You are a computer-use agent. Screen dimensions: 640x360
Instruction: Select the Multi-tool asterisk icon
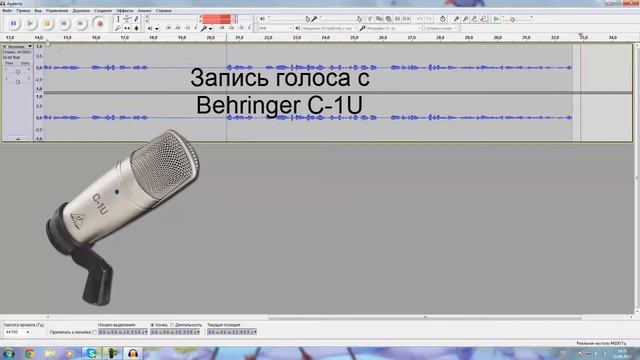[136, 28]
